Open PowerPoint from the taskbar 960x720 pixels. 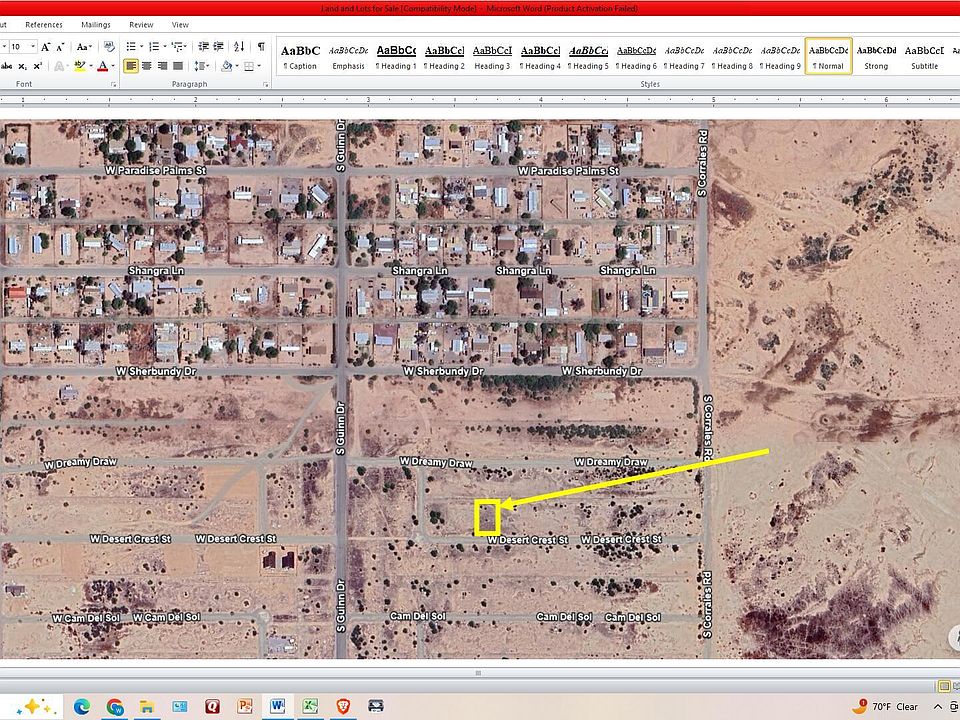245,707
